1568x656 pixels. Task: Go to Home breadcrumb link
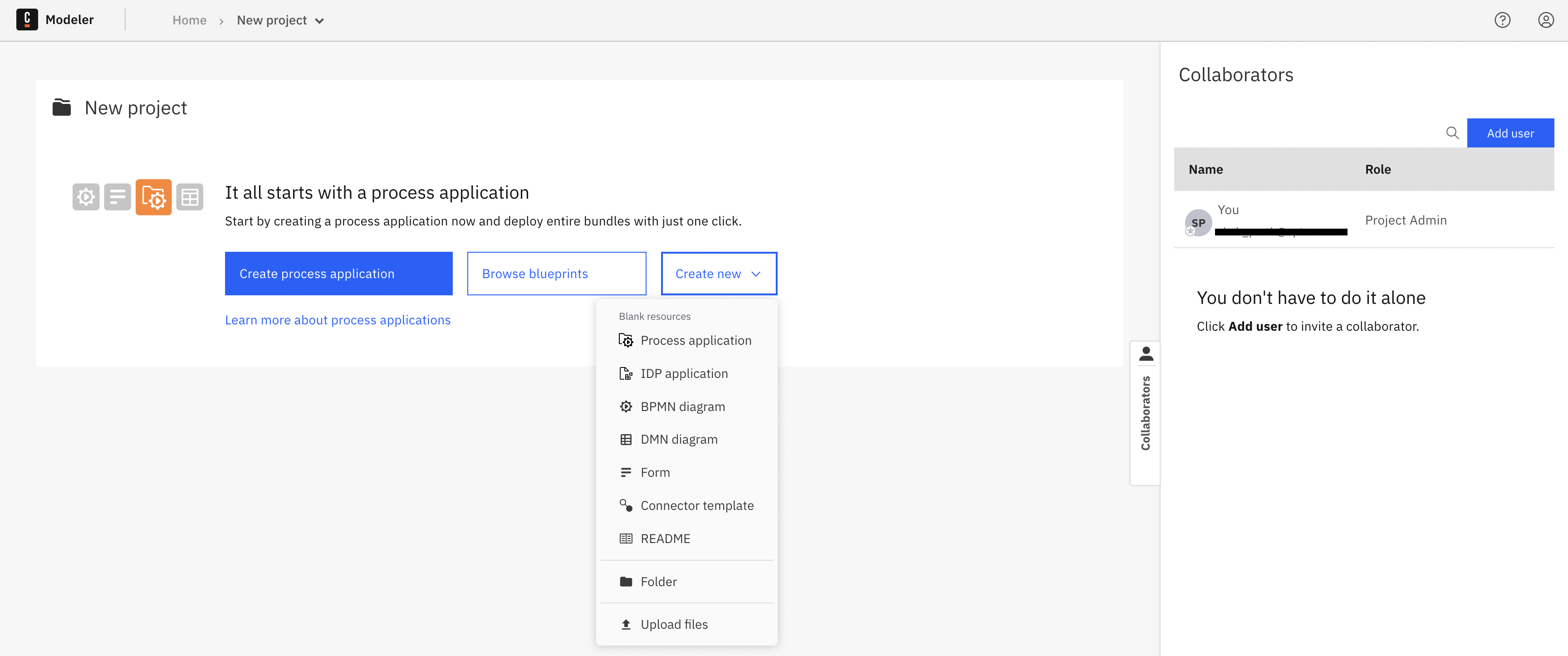pyautogui.click(x=189, y=20)
